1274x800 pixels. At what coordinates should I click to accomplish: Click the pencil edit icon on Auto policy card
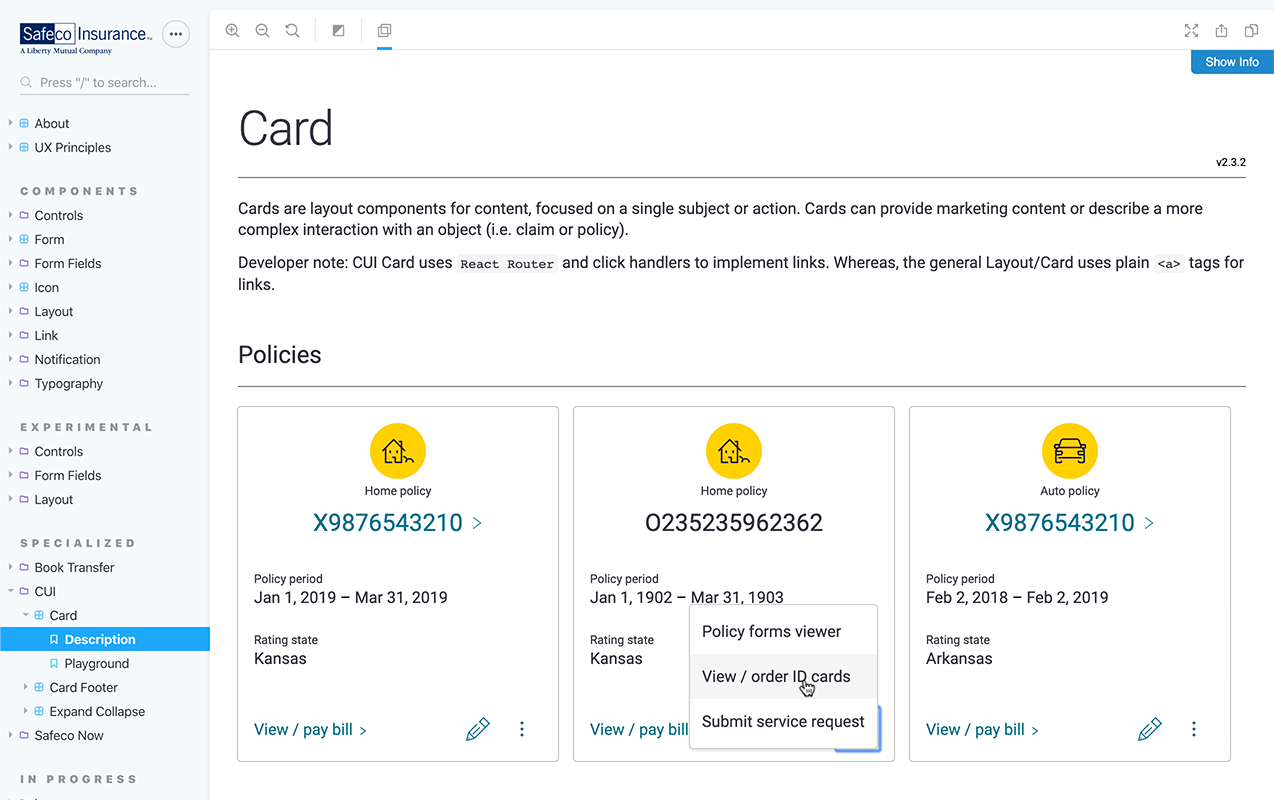1150,730
